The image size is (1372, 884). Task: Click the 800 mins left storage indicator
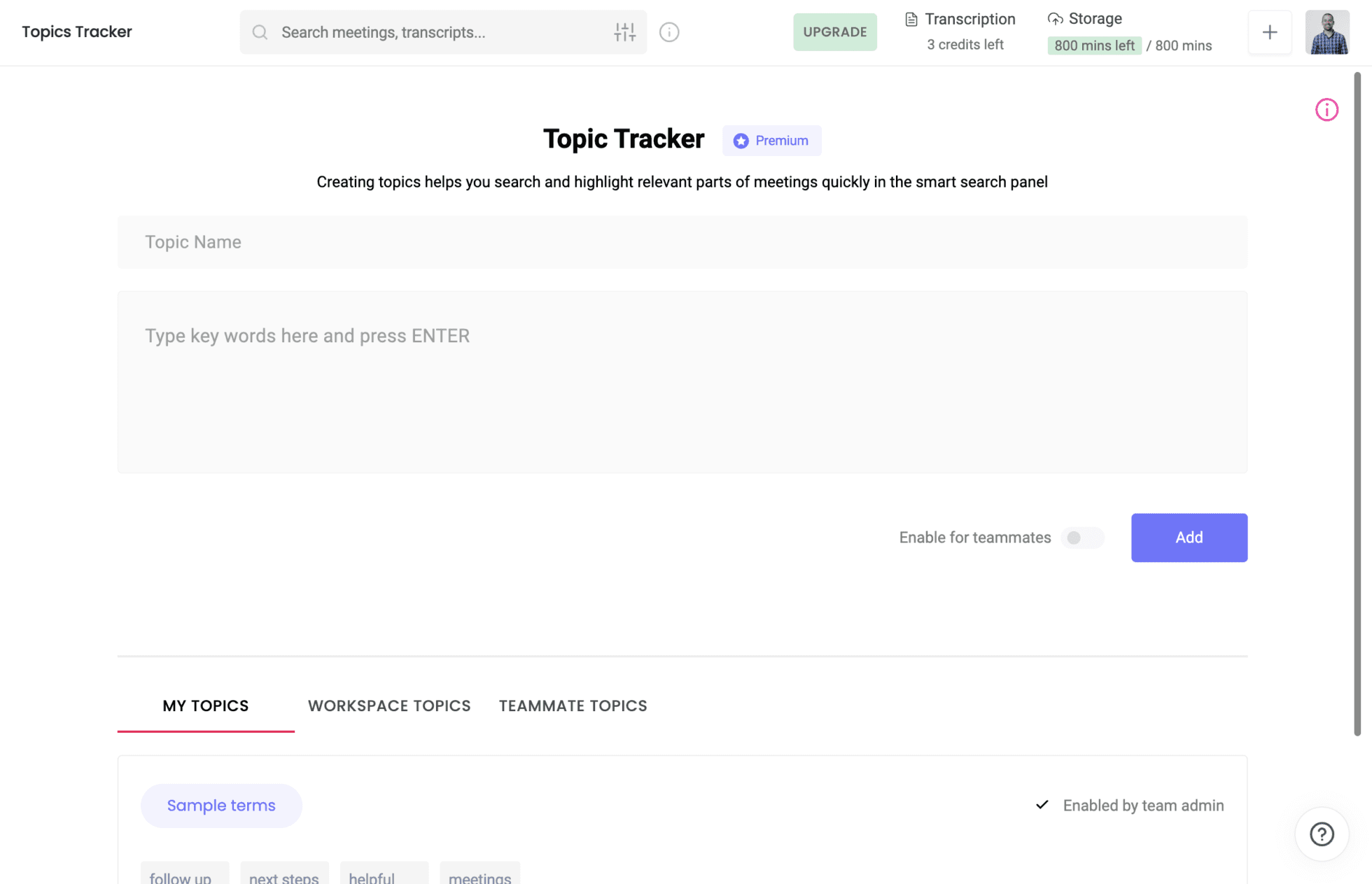point(1094,45)
